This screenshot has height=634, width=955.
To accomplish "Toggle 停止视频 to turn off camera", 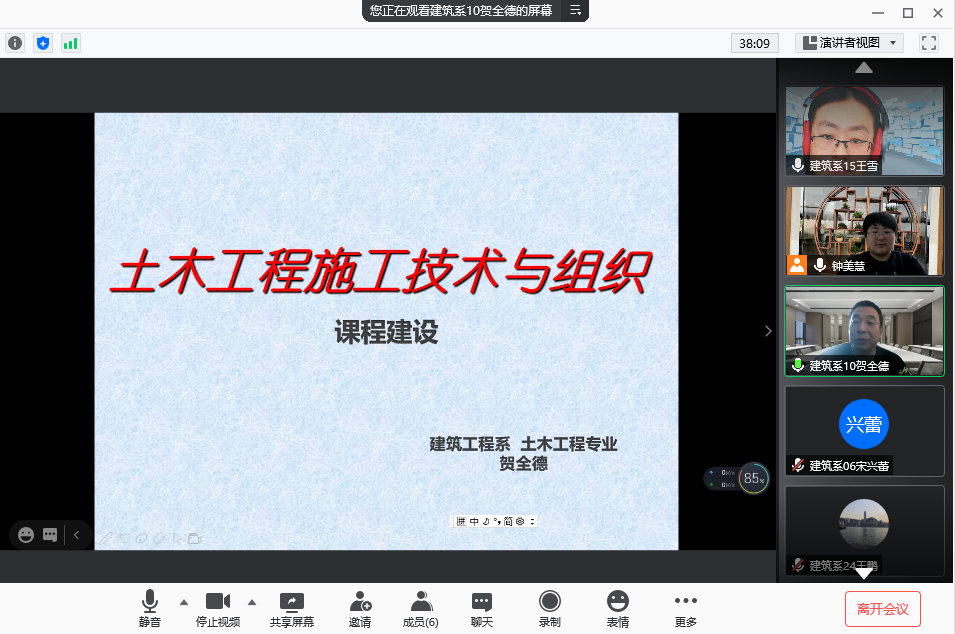I will coord(217,608).
